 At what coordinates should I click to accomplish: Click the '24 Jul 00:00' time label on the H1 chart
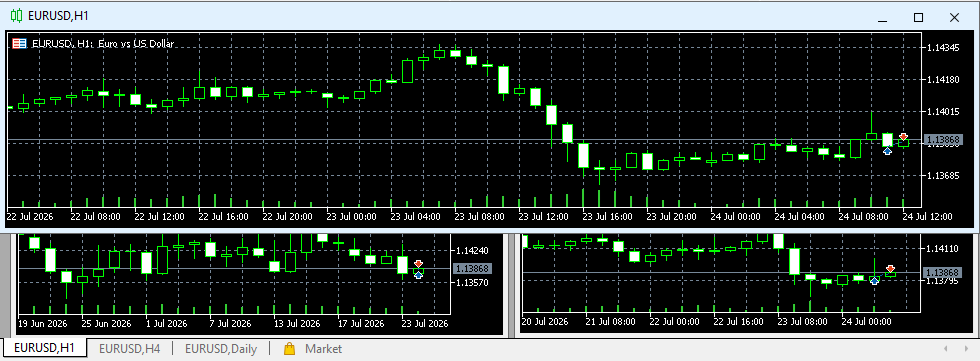pyautogui.click(x=735, y=217)
